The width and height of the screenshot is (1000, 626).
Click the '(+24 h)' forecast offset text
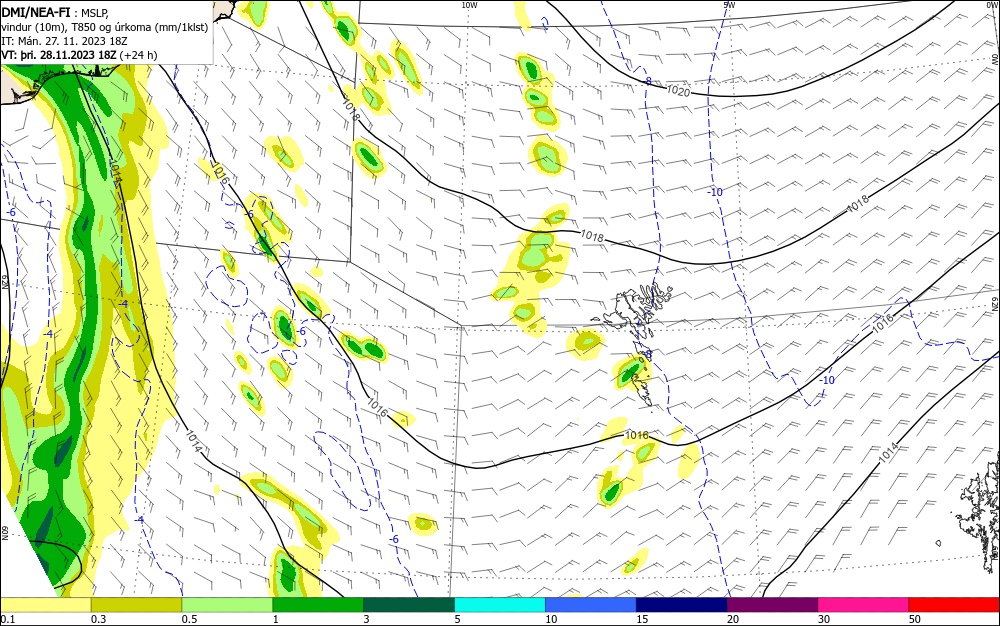pyautogui.click(x=138, y=55)
